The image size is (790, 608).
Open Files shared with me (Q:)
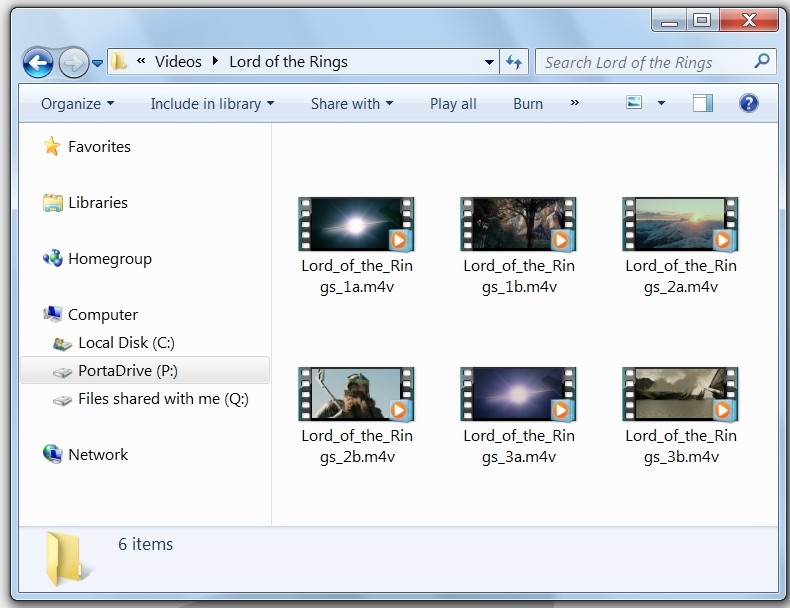point(163,399)
